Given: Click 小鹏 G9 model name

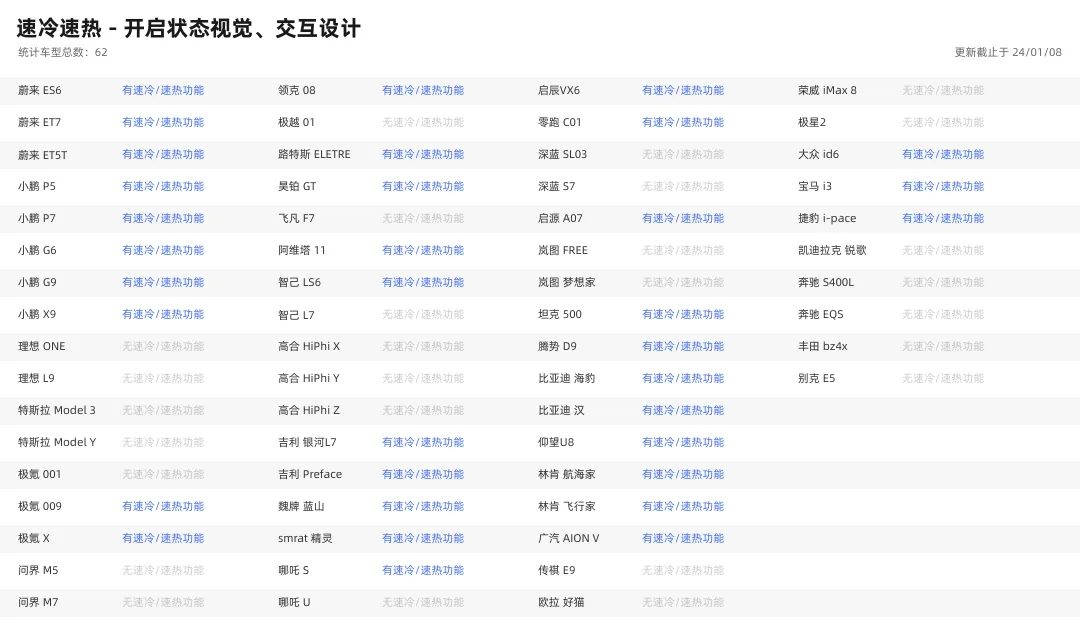Looking at the screenshot, I should tap(37, 282).
